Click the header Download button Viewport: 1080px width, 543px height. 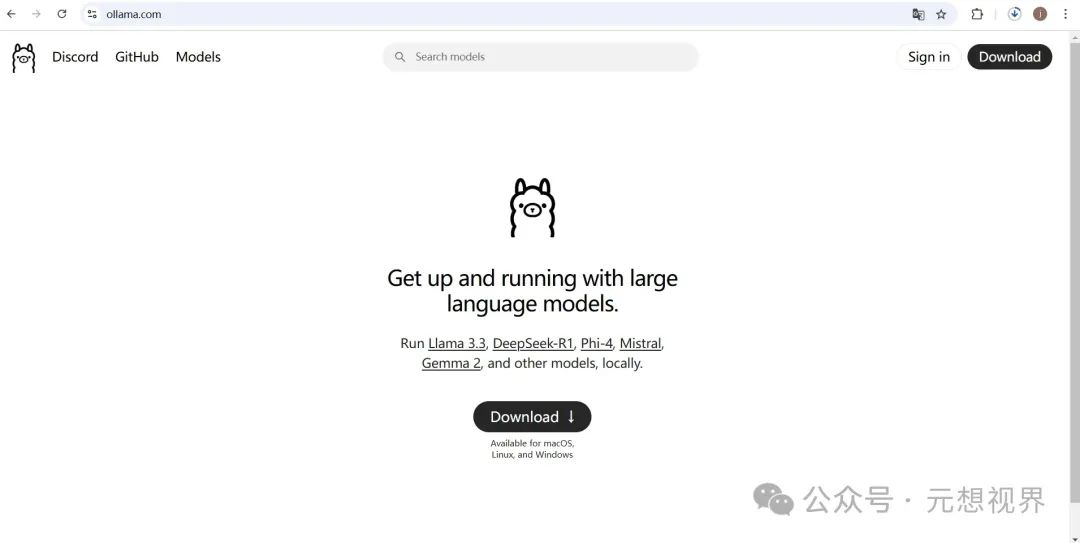1010,57
